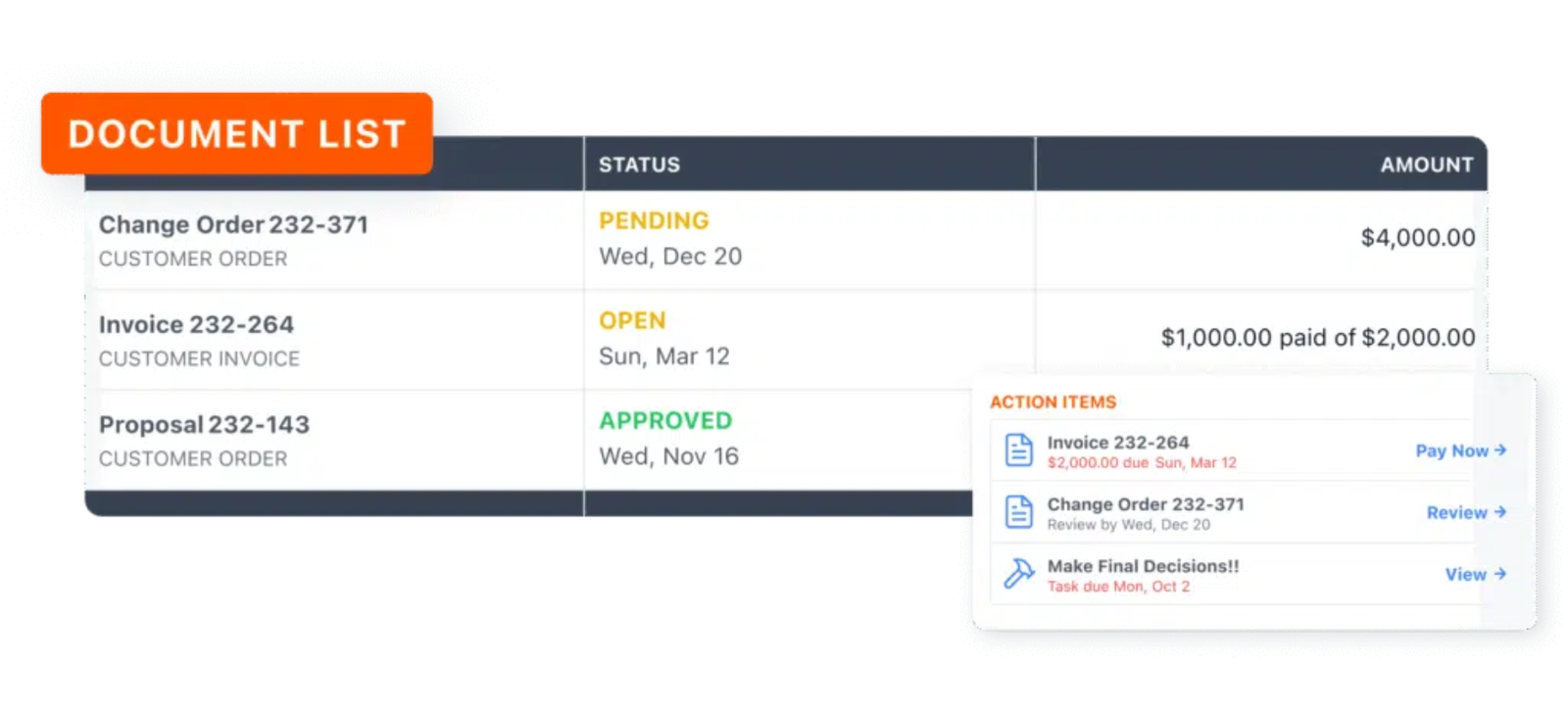
Task: Click the DOCUMENT LIST orange label
Action: pos(236,134)
